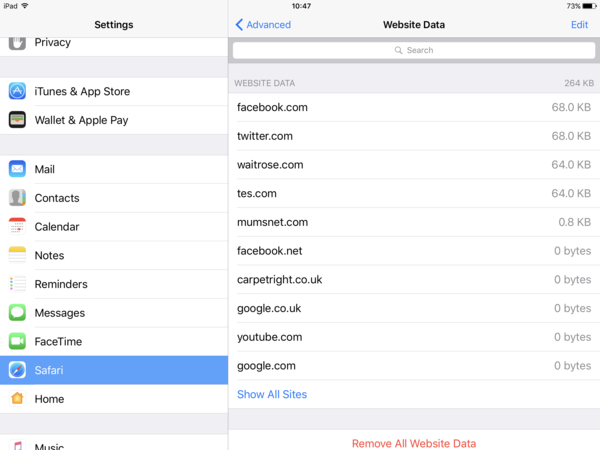The image size is (600, 450).
Task: Tap the Settings header title
Action: click(x=114, y=24)
